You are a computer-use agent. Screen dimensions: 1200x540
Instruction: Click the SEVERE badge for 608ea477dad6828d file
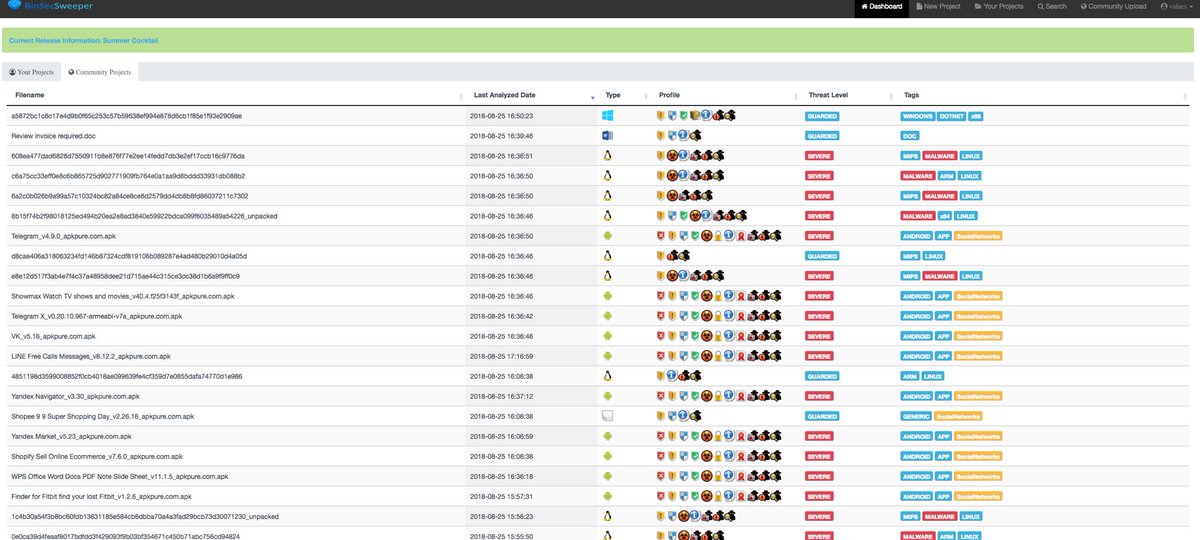[819, 156]
